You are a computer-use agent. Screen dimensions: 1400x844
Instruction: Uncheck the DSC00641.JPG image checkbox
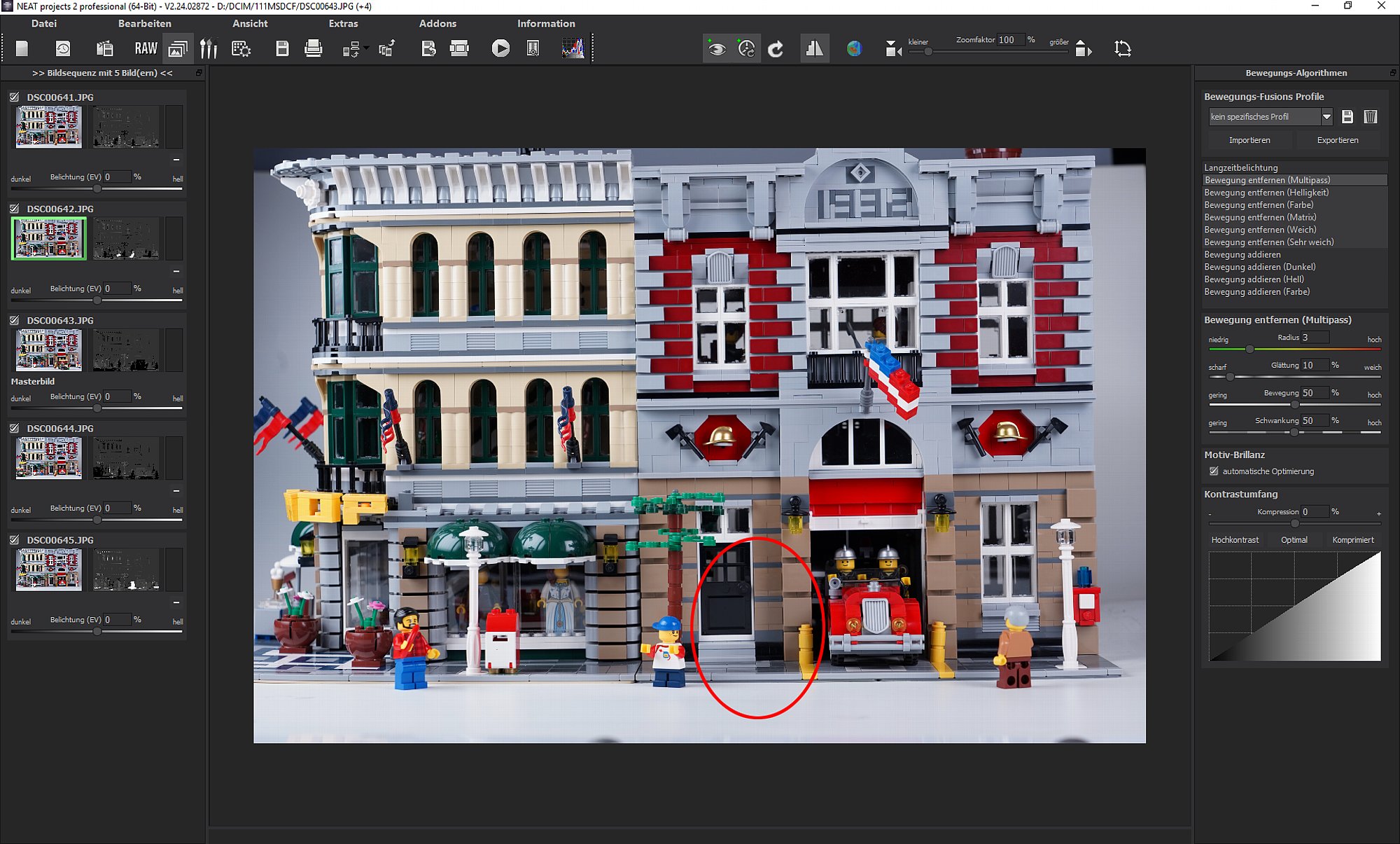point(15,97)
